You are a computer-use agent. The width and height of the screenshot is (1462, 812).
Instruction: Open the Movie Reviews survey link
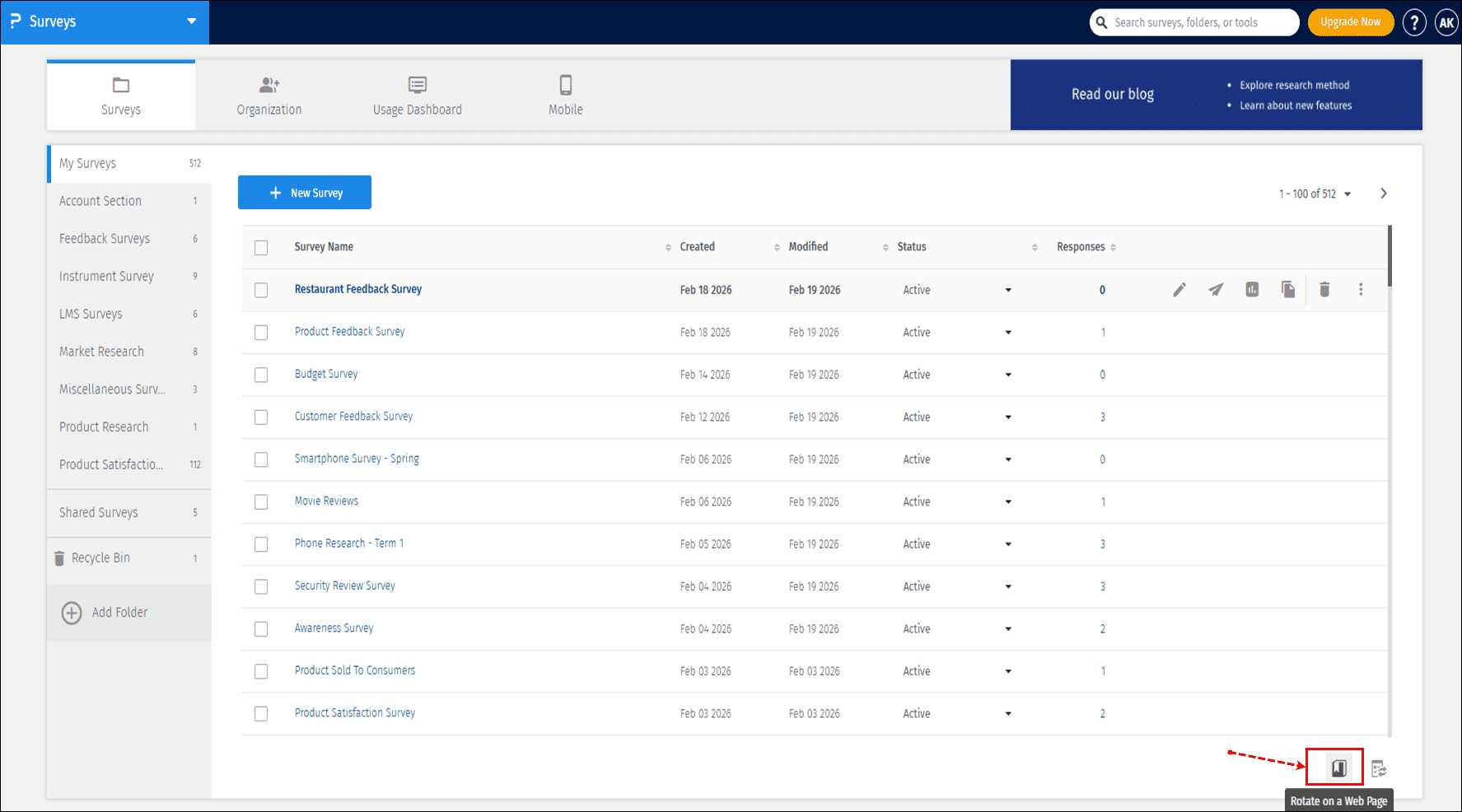tap(326, 501)
